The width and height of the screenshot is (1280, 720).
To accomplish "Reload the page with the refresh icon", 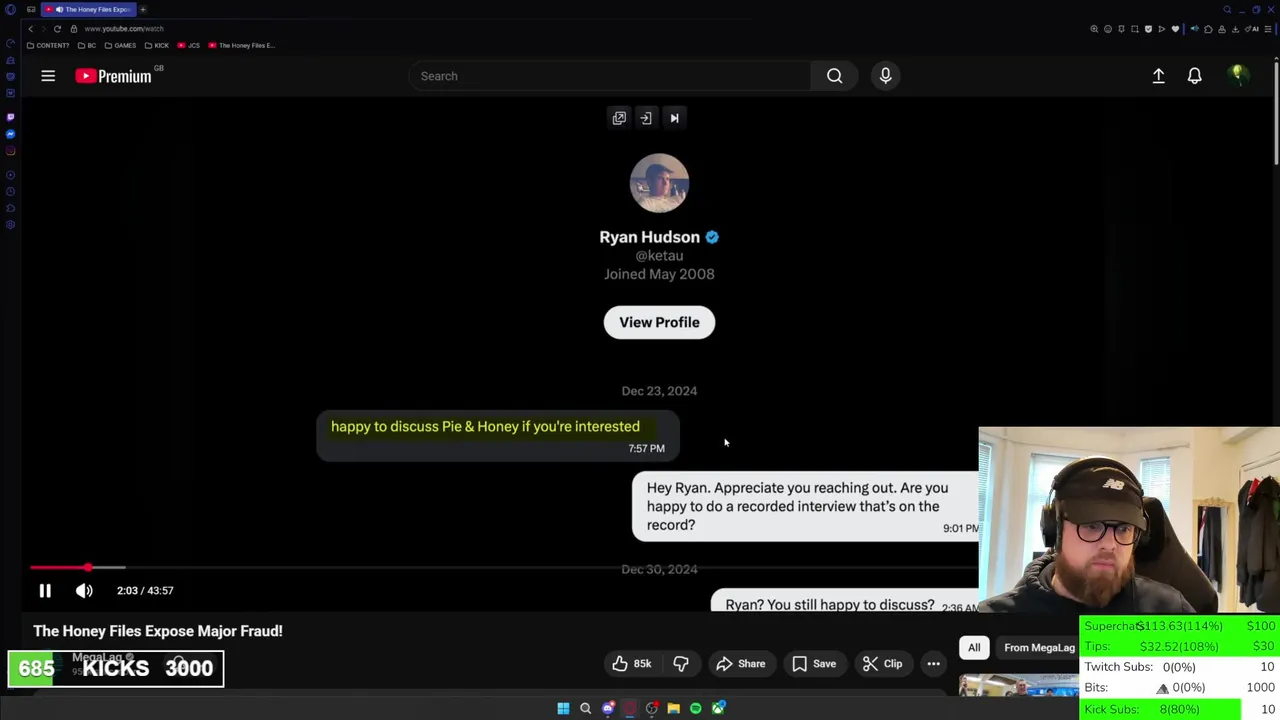I will point(57,29).
